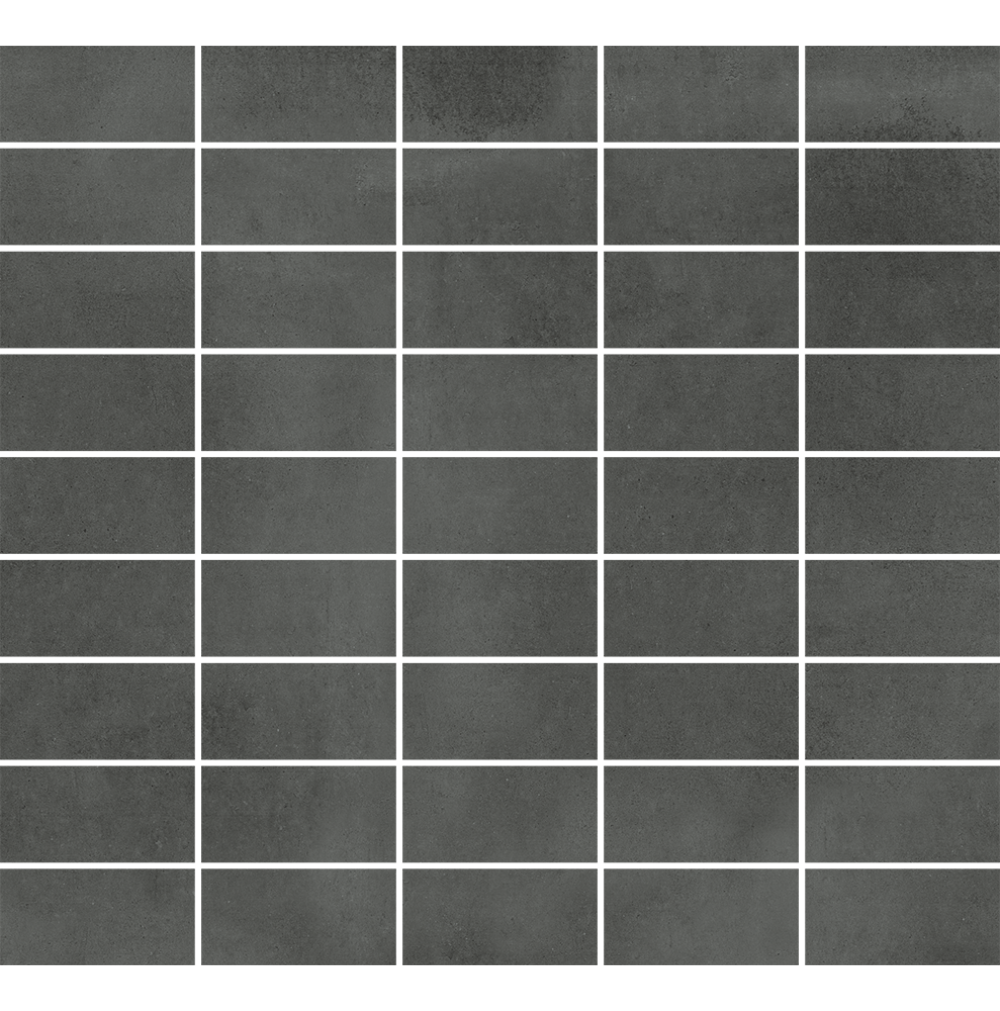The height and width of the screenshot is (1011, 1000).
Task: Click the darkest horizontal divider line
Action: [500, 247]
